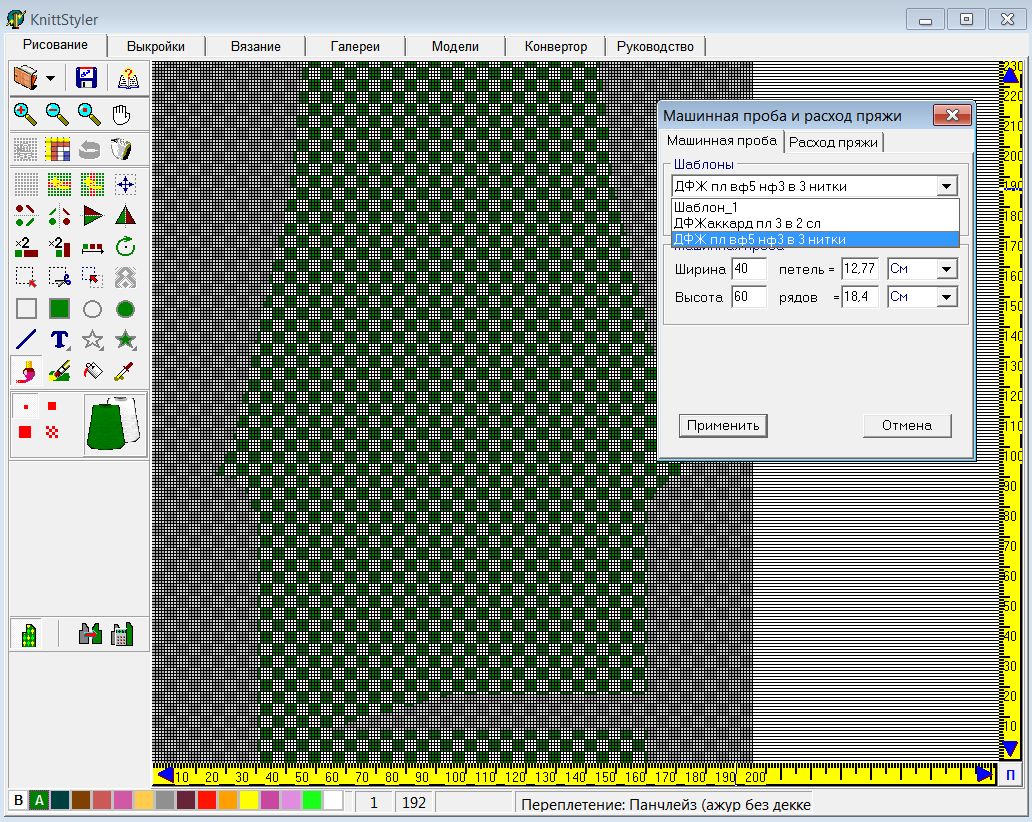Select the zoom in magnifier tool
Viewport: 1032px width, 822px height.
pyautogui.click(x=25, y=114)
